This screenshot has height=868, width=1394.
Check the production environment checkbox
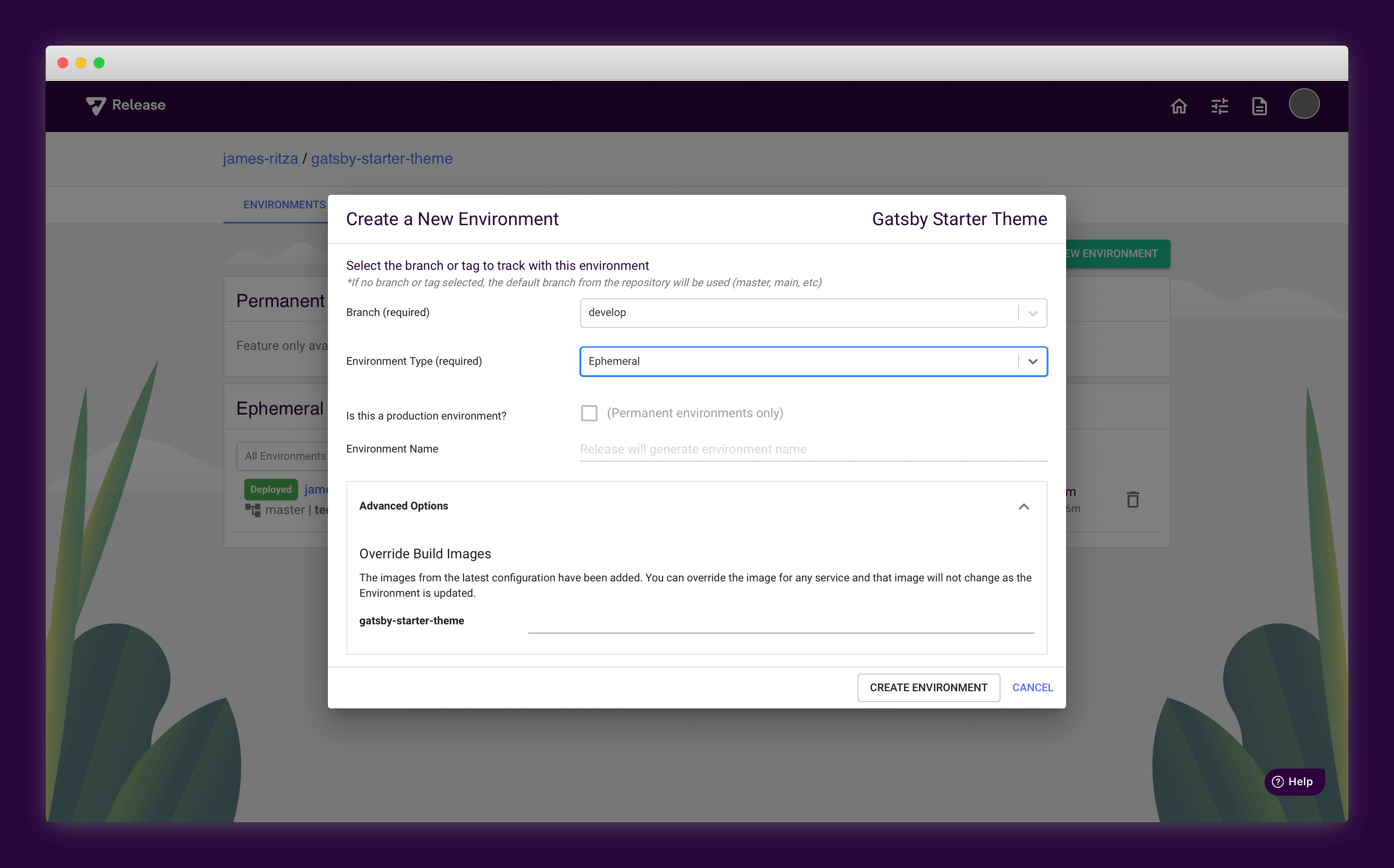[x=589, y=413]
